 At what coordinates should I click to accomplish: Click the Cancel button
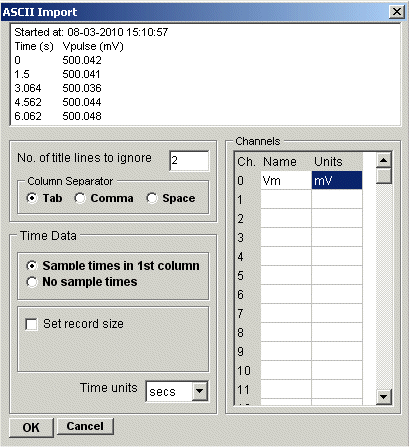tap(85, 426)
